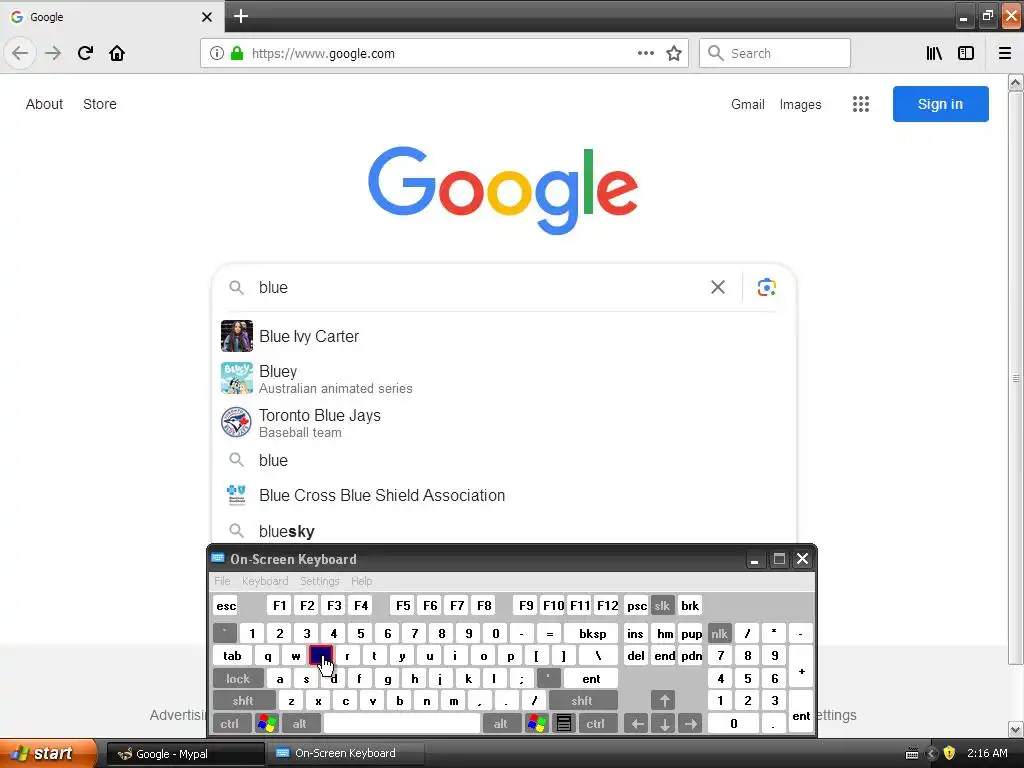Click the browser forward arrow
1024x768 pixels.
click(53, 53)
